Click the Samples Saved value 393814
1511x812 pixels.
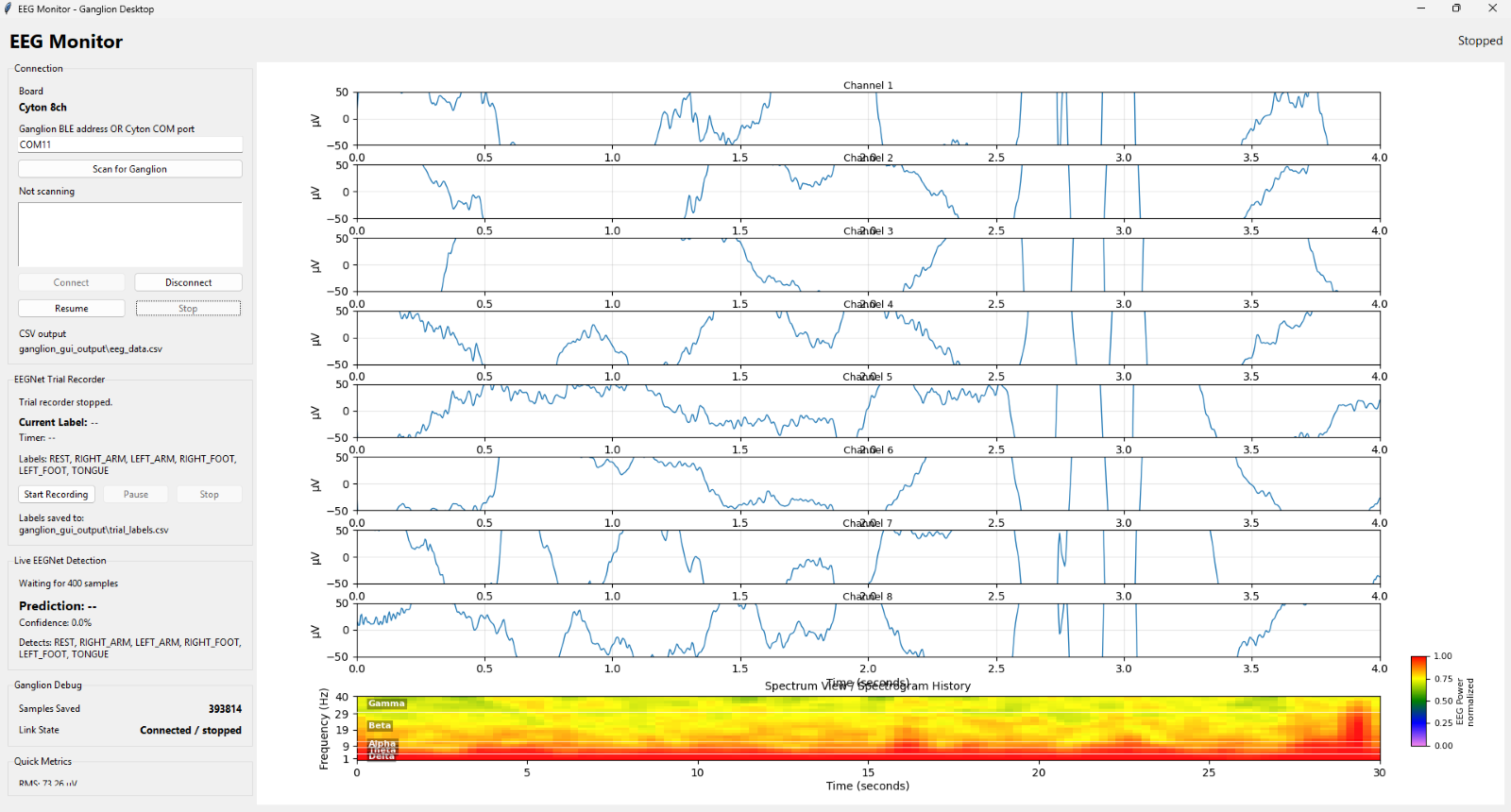(225, 709)
